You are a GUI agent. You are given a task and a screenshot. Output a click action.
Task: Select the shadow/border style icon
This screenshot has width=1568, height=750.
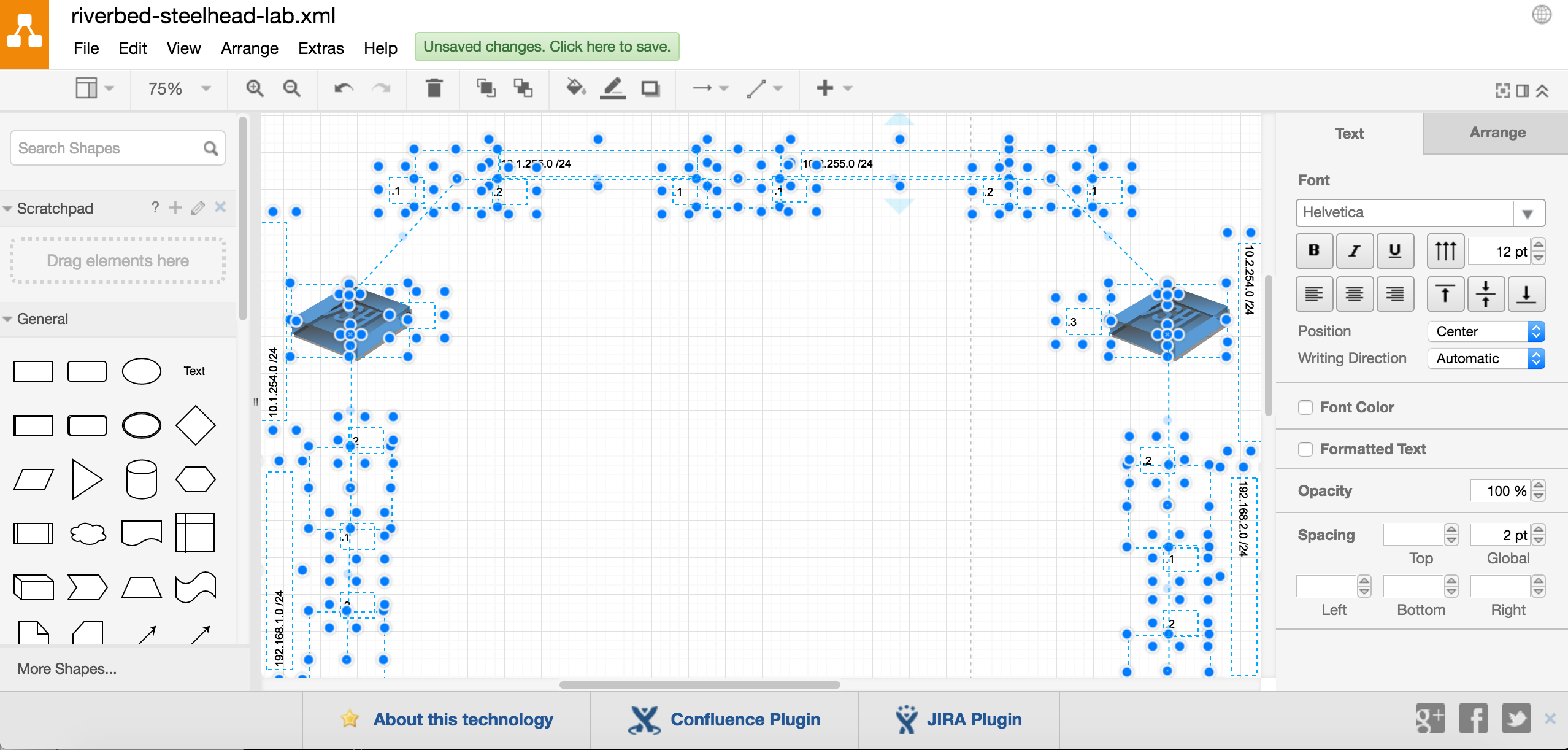click(x=650, y=89)
